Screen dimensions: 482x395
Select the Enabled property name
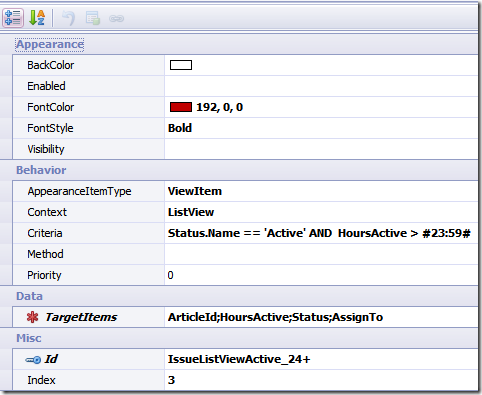tap(46, 86)
